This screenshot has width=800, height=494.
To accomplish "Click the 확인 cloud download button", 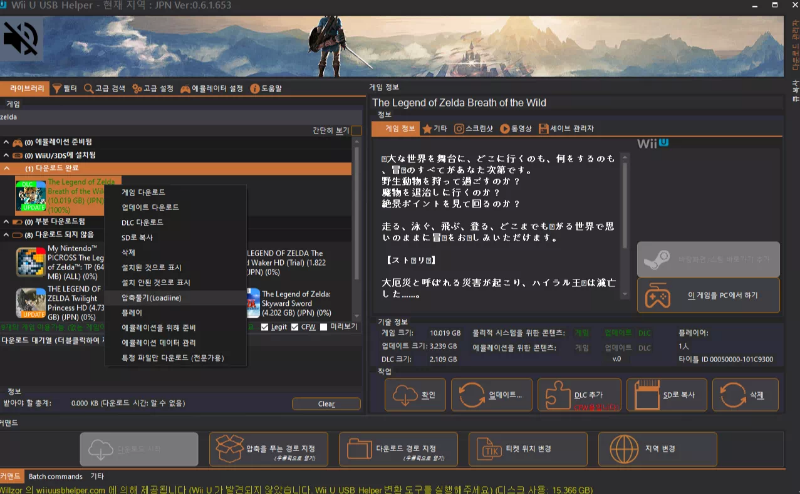I will click(415, 395).
